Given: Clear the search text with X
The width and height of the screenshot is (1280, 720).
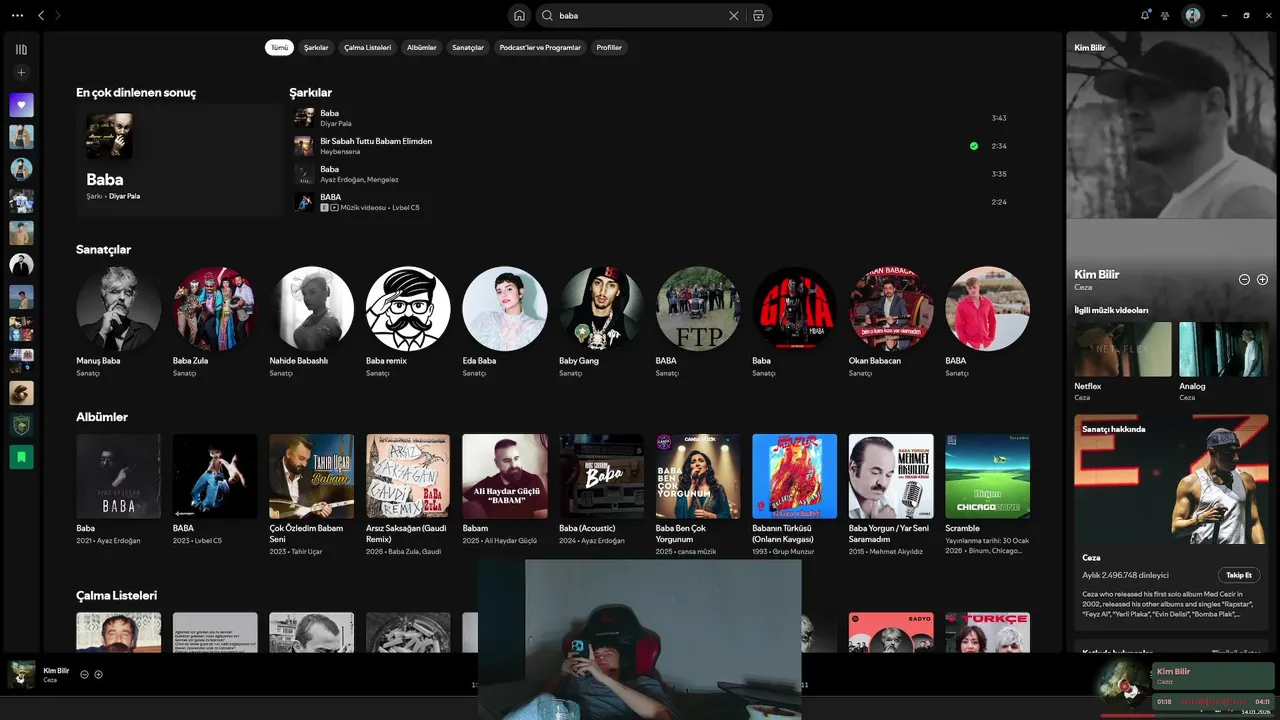Looking at the screenshot, I should pyautogui.click(x=734, y=15).
